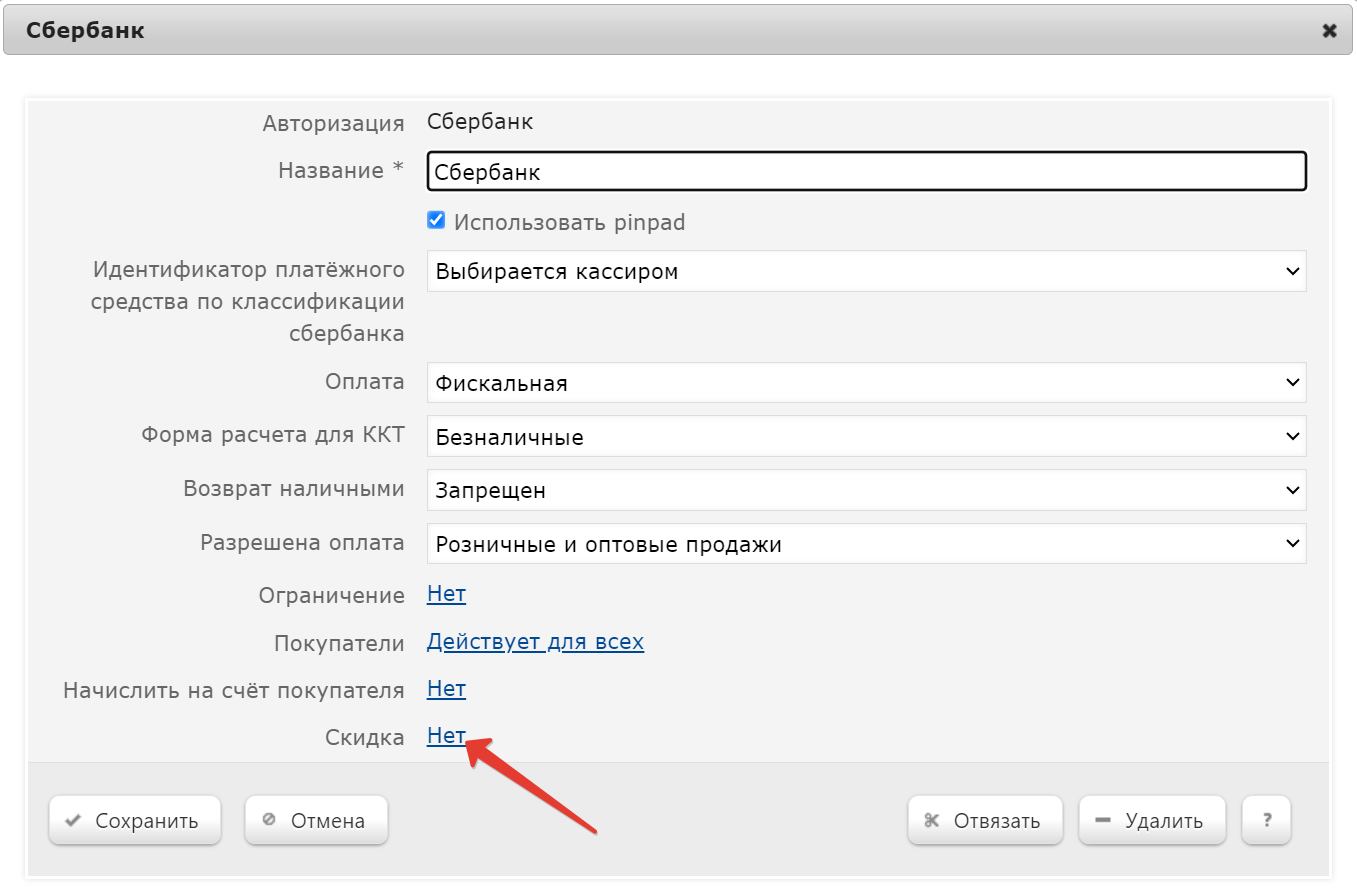The height and width of the screenshot is (890, 1357).
Task: Close the Сбербанк dialog with the X icon
Action: coord(1329,31)
